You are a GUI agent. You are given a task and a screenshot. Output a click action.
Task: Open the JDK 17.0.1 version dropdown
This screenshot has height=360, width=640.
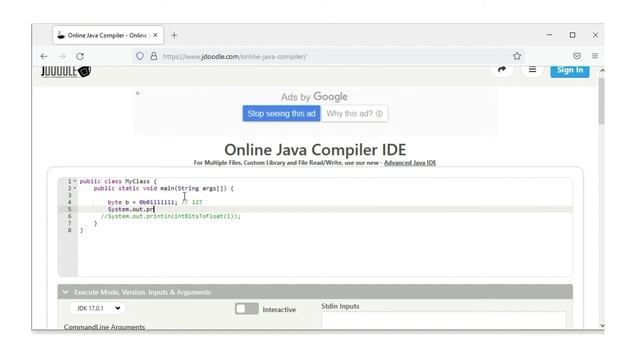[98, 308]
